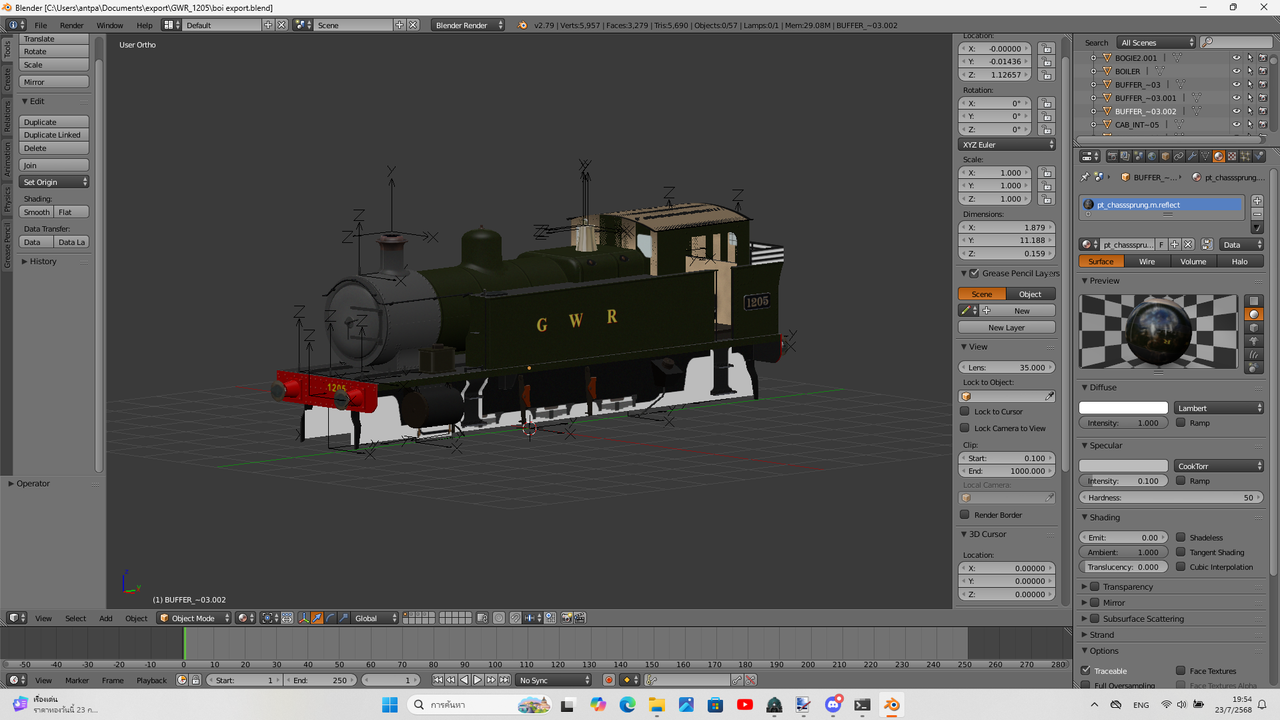Open the Constraints chain properties tab
This screenshot has height=720, width=1280.
tap(1178, 156)
